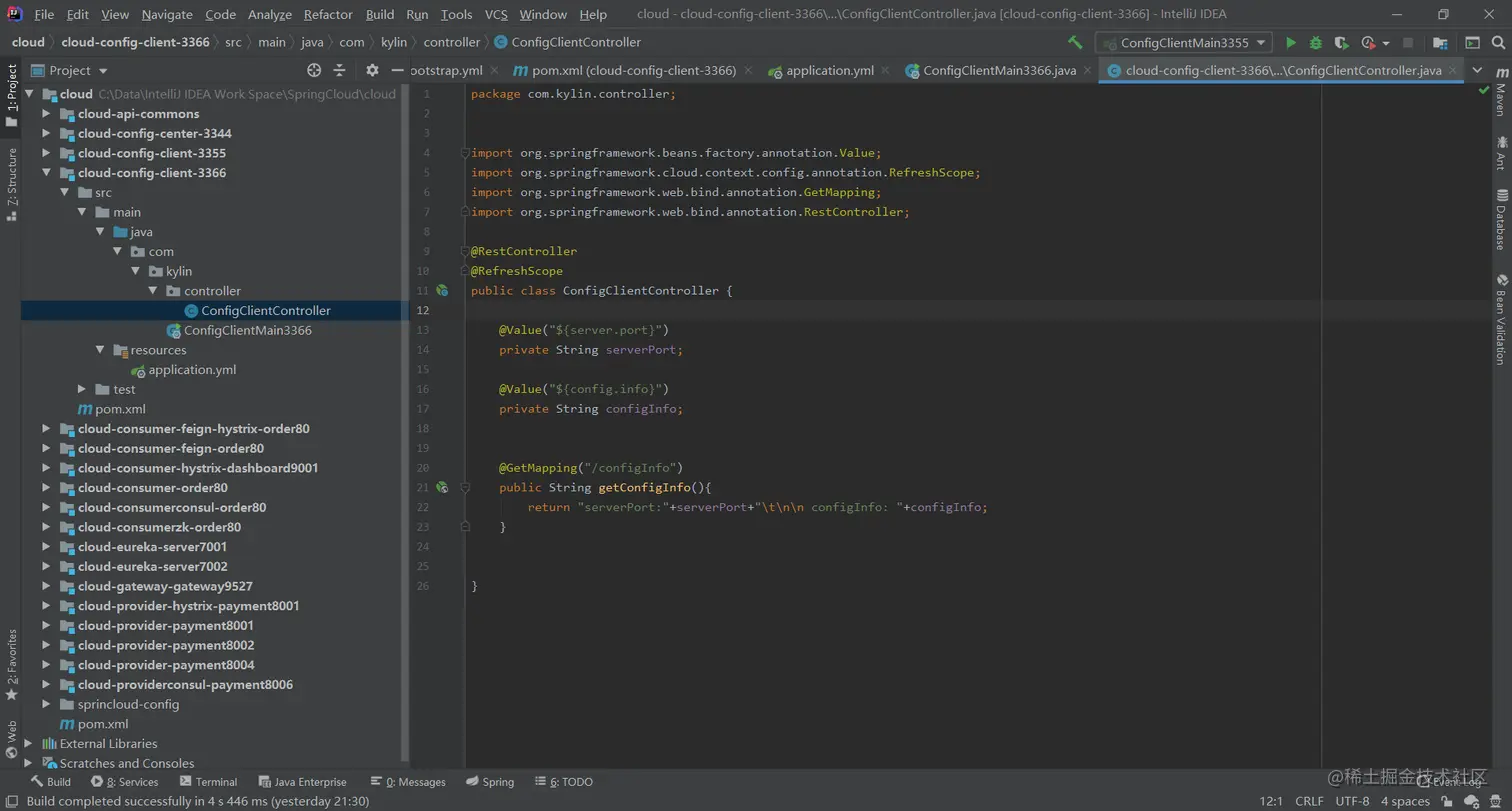Collapse the cloud-config-client-3366 module
The image size is (1512, 811).
(x=46, y=173)
